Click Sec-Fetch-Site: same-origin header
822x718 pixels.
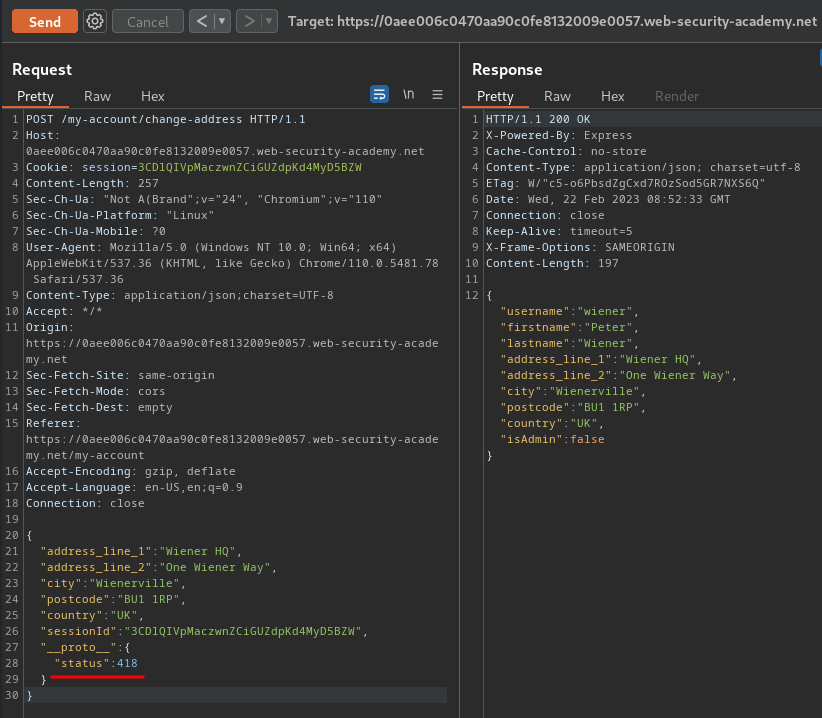coord(120,375)
